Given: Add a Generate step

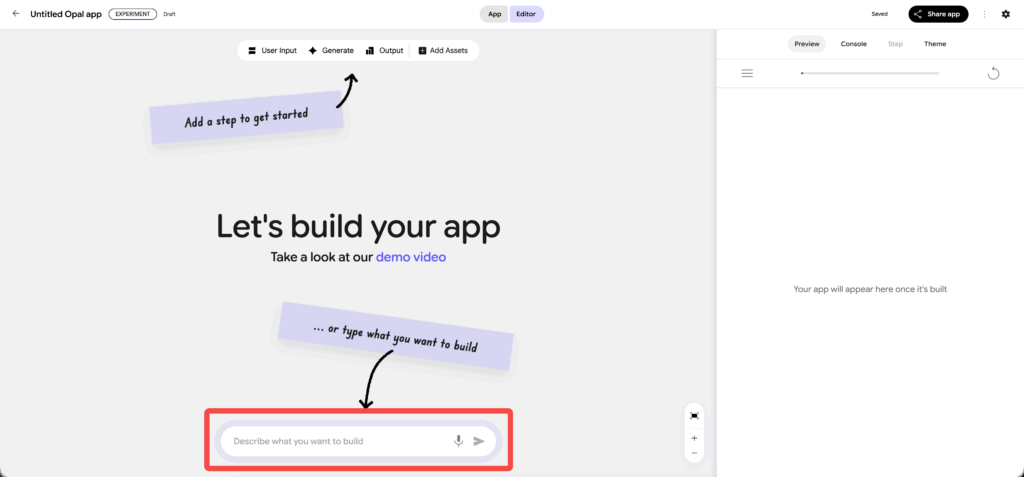Looking at the screenshot, I should 331,50.
